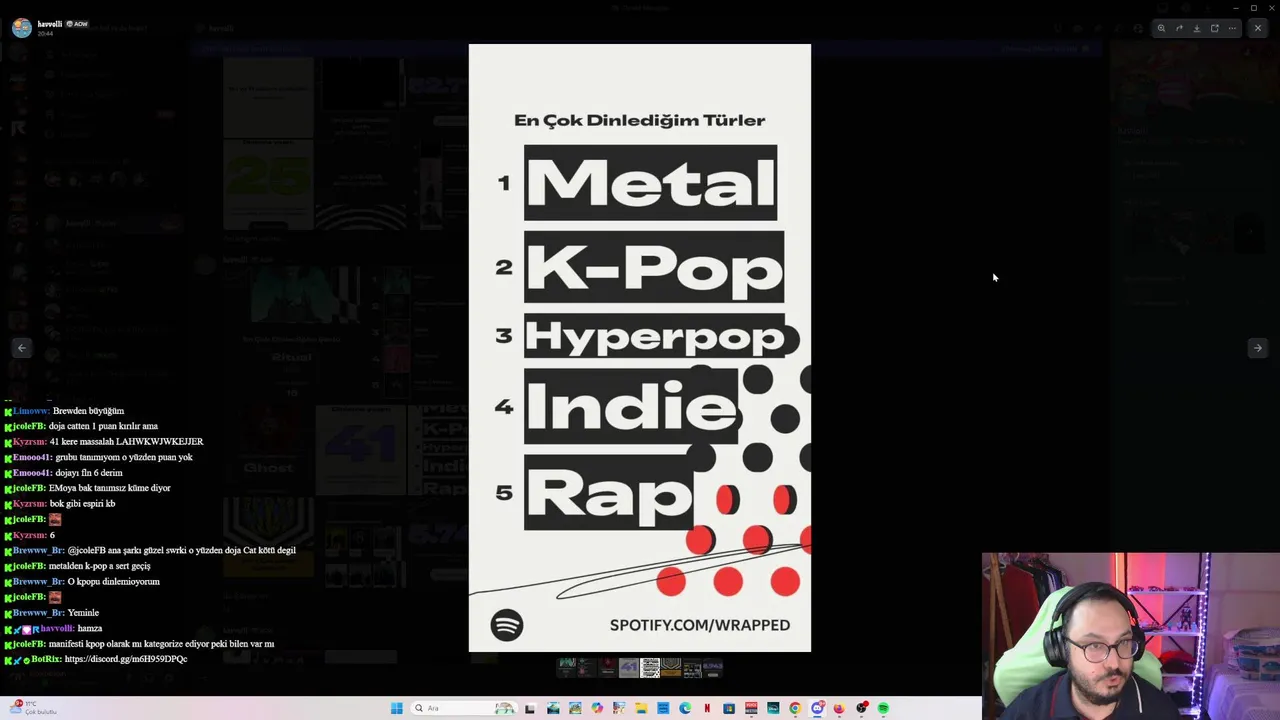The image size is (1280, 720).
Task: Switch to Discord in the taskbar
Action: pos(817,708)
